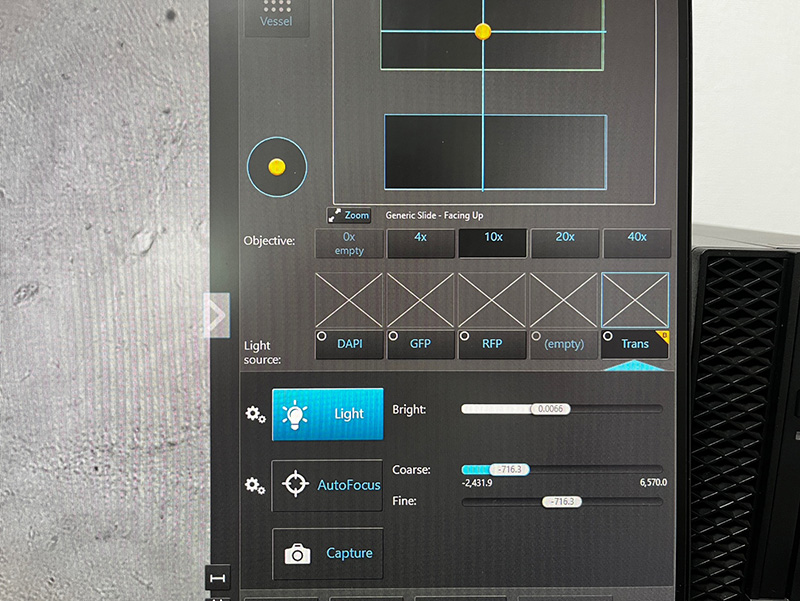Collapse the blue triangle under Trans

point(635,366)
